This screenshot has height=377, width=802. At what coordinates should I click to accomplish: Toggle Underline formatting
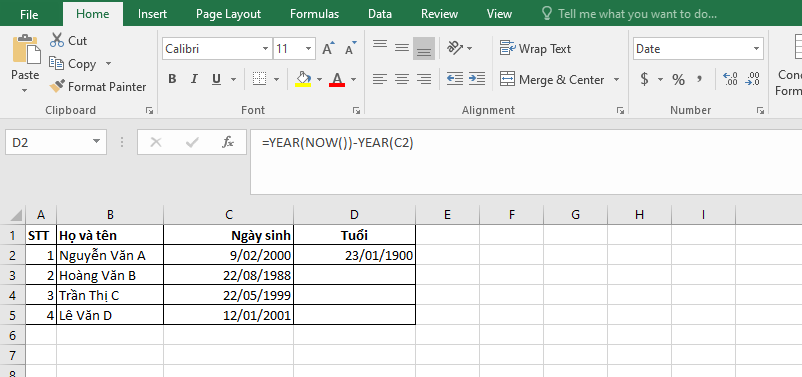tap(216, 79)
